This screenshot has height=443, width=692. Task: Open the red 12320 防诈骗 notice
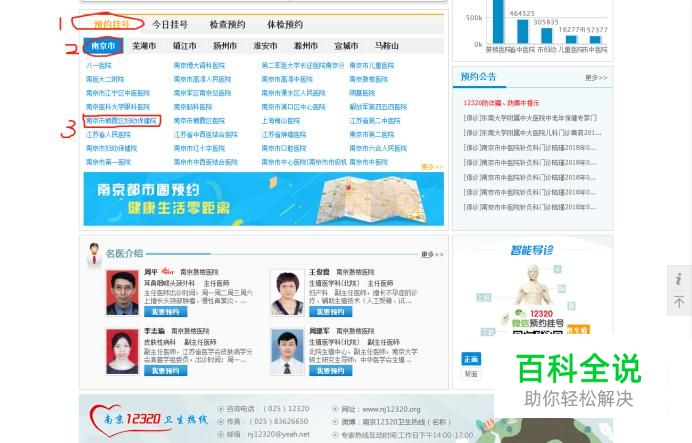point(501,103)
